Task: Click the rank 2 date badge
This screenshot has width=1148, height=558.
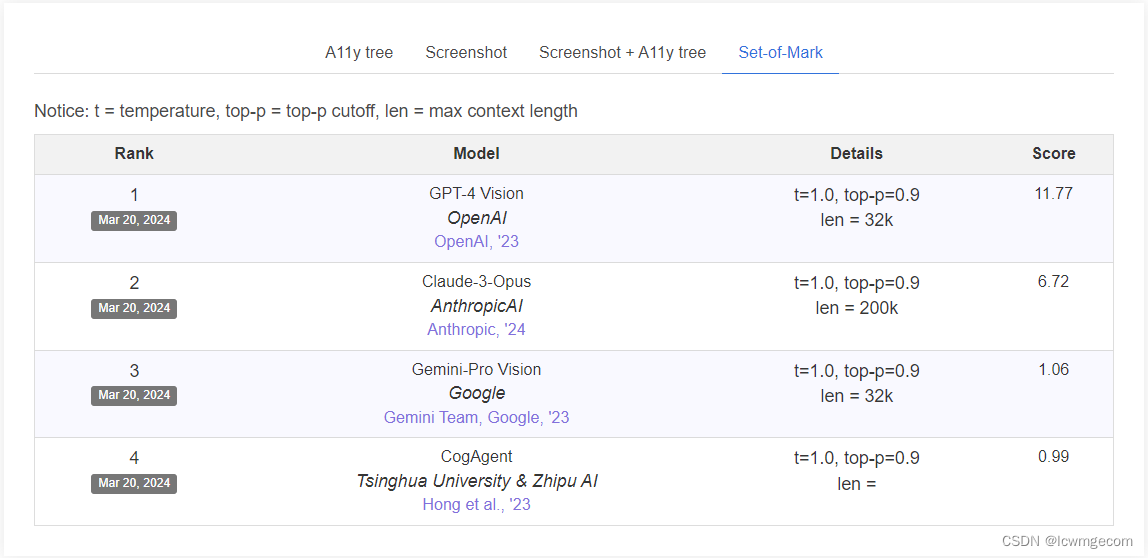Action: click(x=134, y=308)
